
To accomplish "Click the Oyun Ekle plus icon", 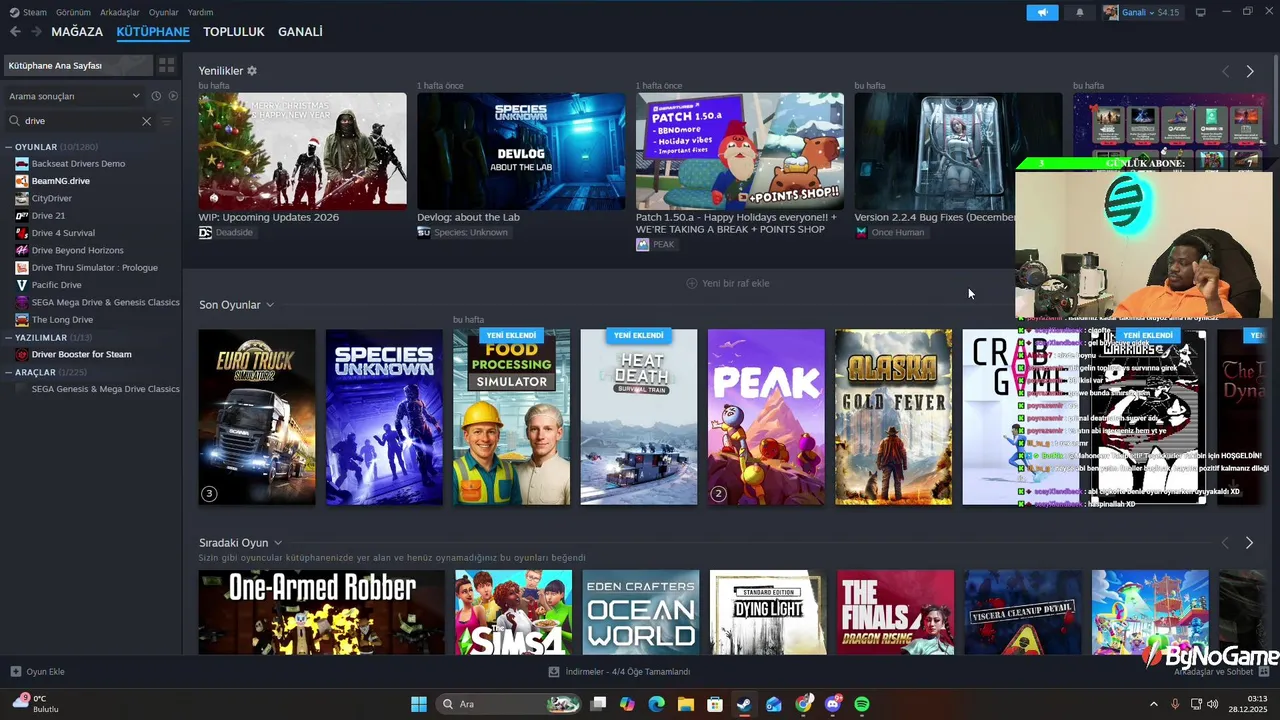I will [15, 672].
